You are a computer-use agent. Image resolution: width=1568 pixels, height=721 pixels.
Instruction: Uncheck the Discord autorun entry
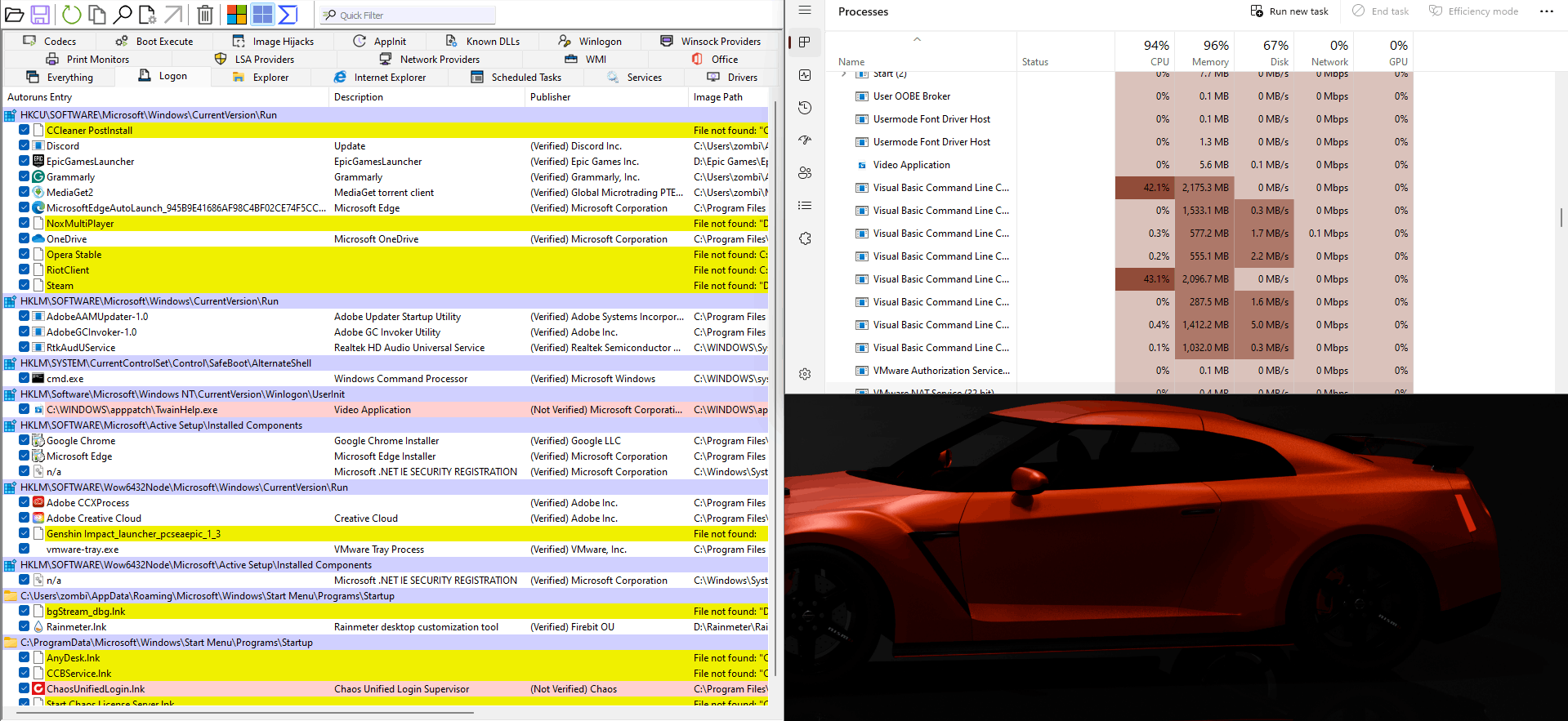25,145
